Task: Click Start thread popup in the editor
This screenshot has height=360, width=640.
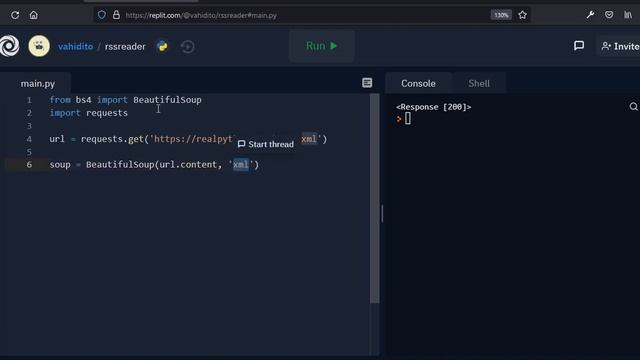Action: tap(265, 144)
